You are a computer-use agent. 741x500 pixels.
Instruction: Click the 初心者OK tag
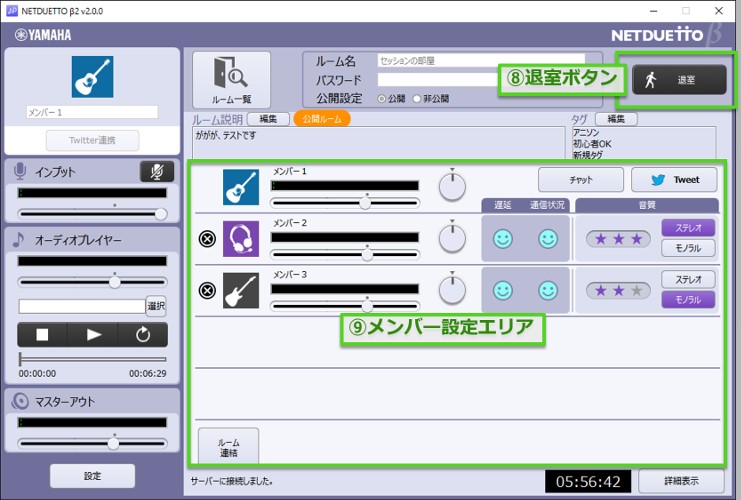tap(592, 144)
